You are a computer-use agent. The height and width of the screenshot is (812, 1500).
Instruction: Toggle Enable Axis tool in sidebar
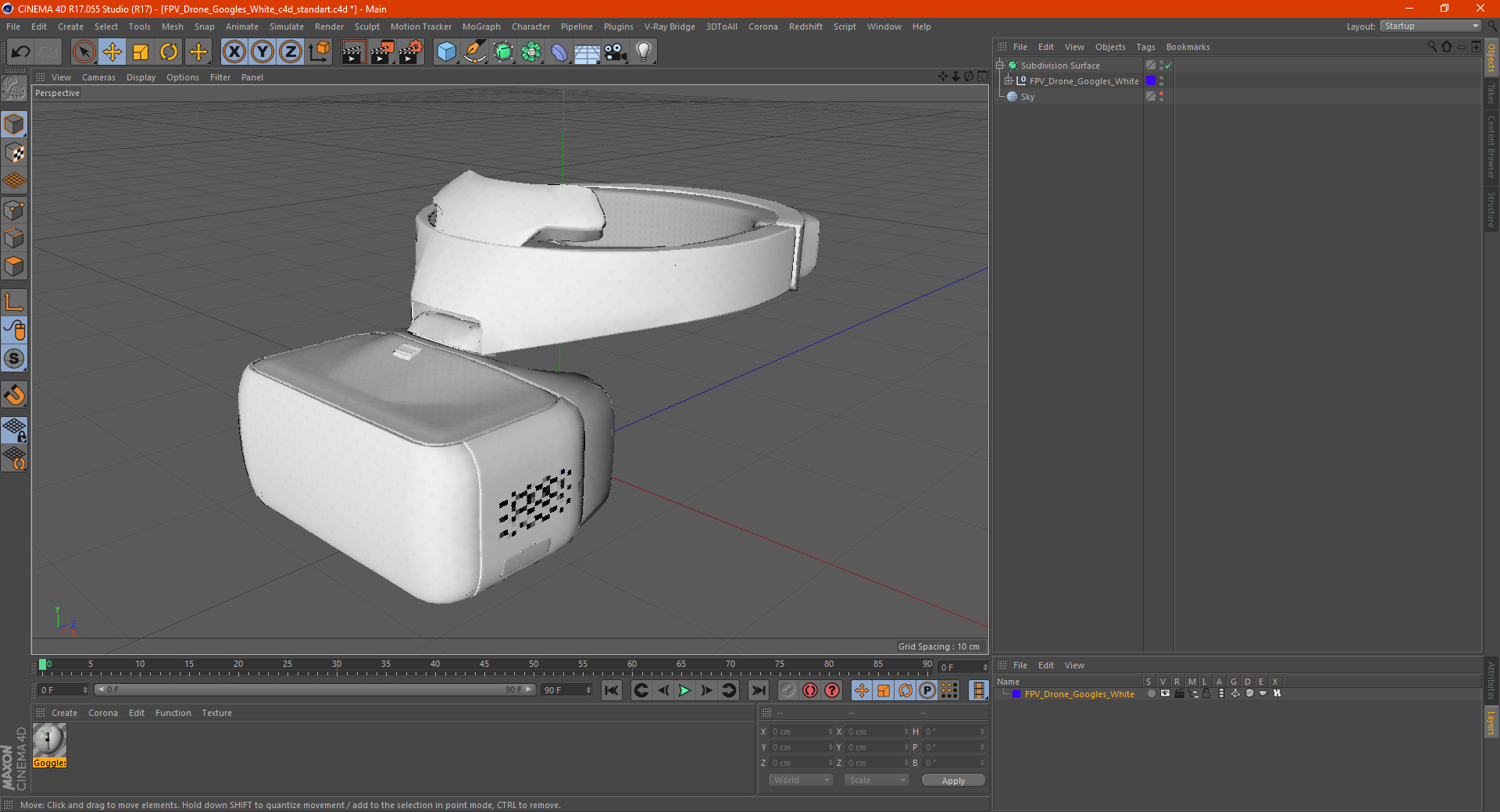click(x=14, y=302)
